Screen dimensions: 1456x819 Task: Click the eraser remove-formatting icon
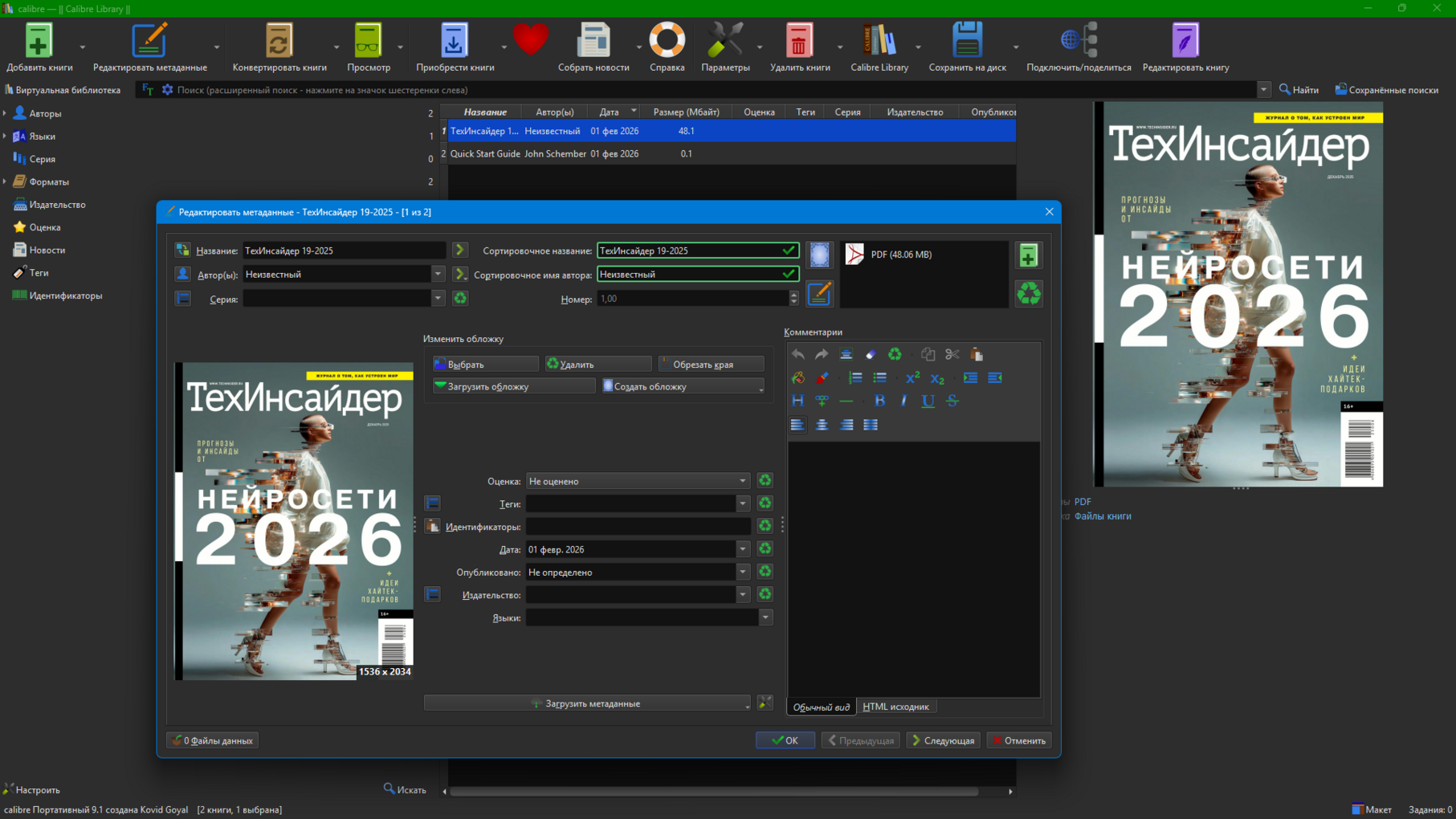coord(871,354)
